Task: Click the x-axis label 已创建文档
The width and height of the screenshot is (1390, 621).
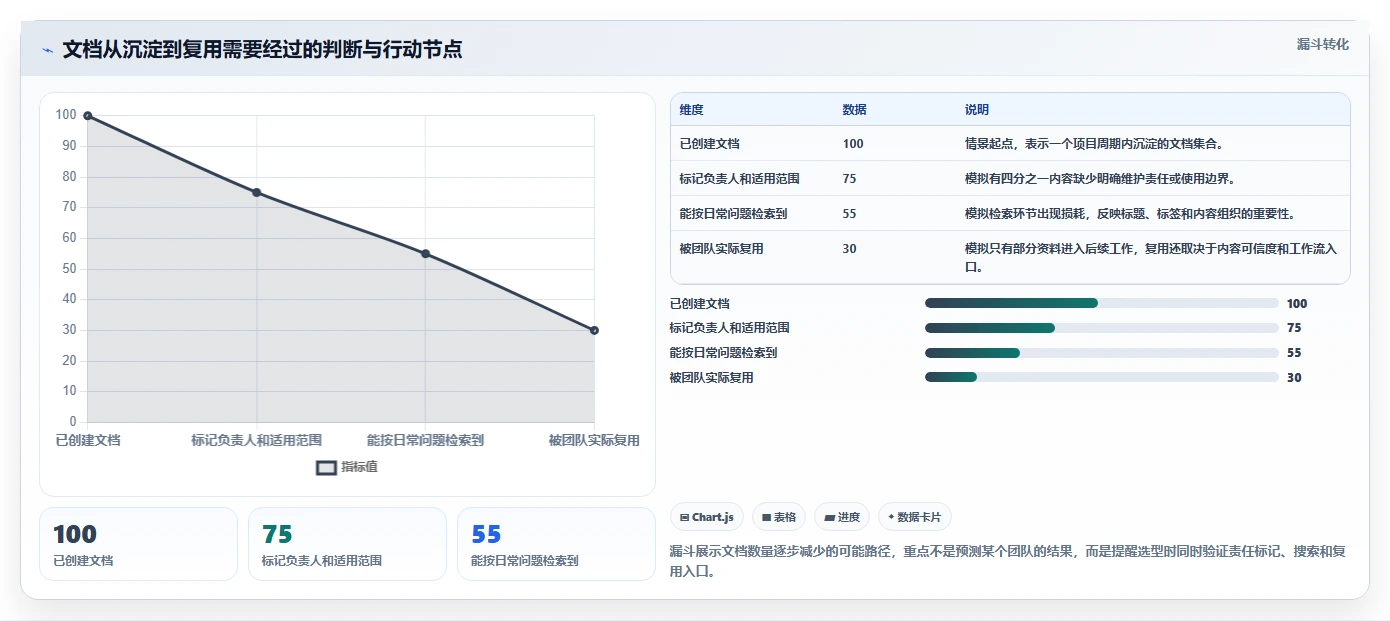Action: (x=88, y=440)
